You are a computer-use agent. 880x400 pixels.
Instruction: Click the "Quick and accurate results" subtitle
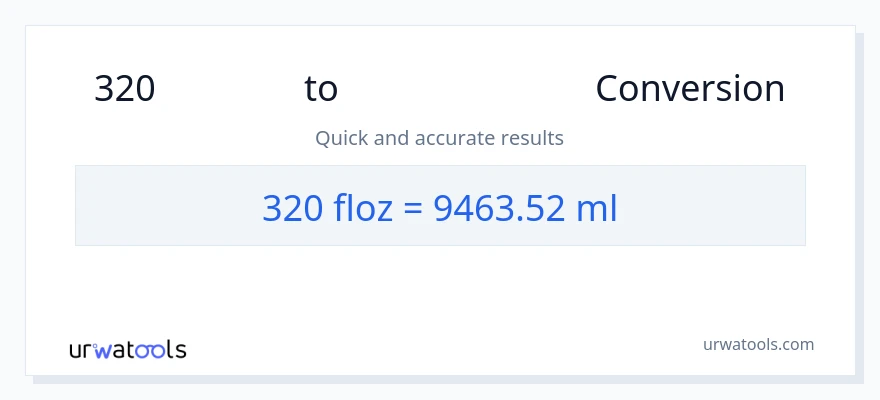439,138
